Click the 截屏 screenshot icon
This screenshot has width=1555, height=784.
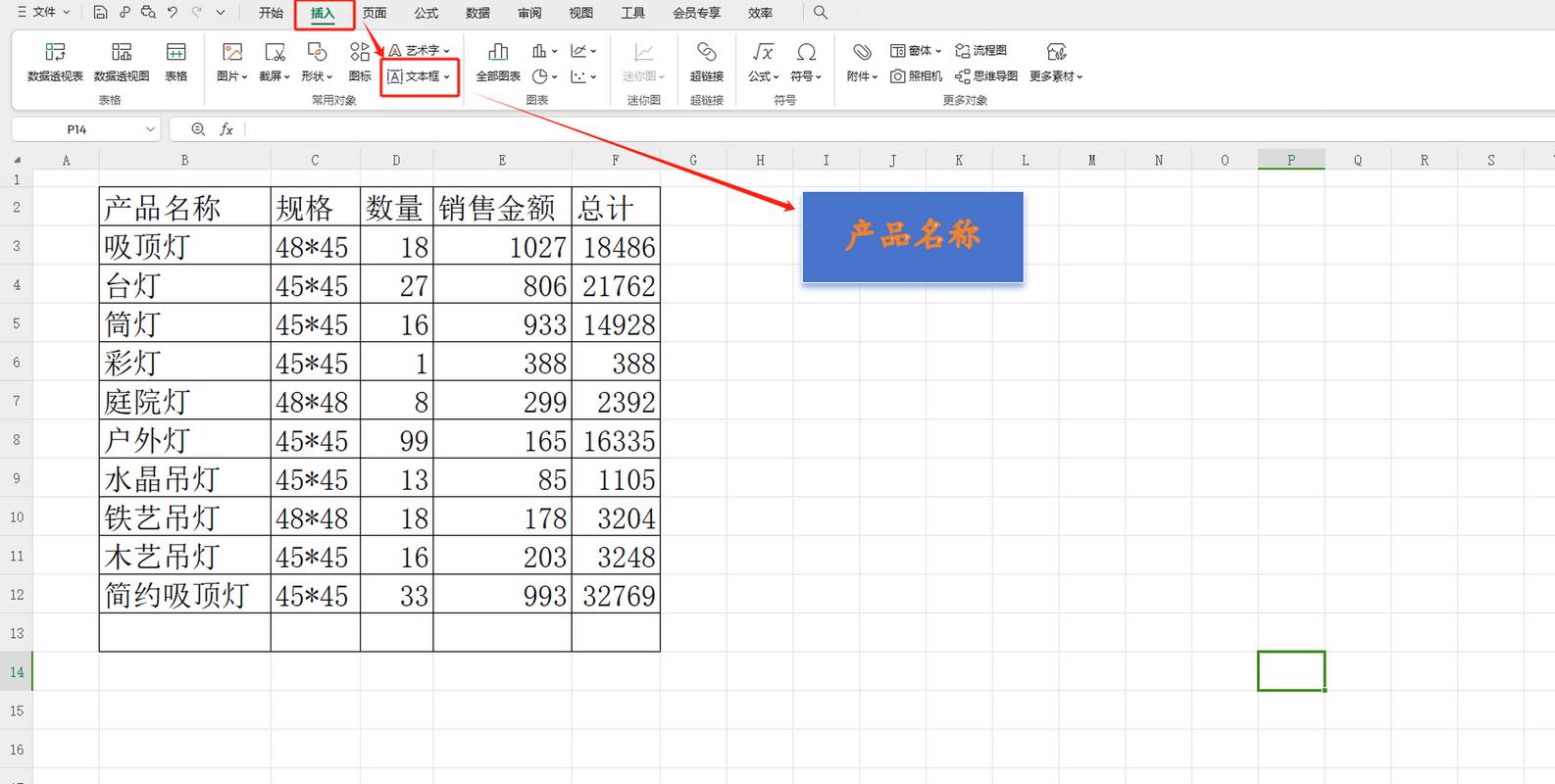pos(276,52)
